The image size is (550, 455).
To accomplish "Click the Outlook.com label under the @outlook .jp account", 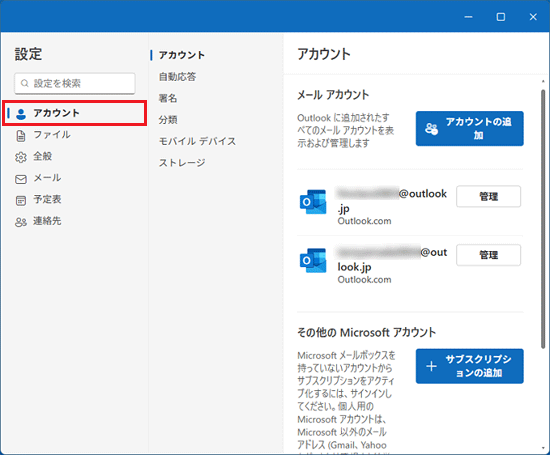I will point(364,221).
